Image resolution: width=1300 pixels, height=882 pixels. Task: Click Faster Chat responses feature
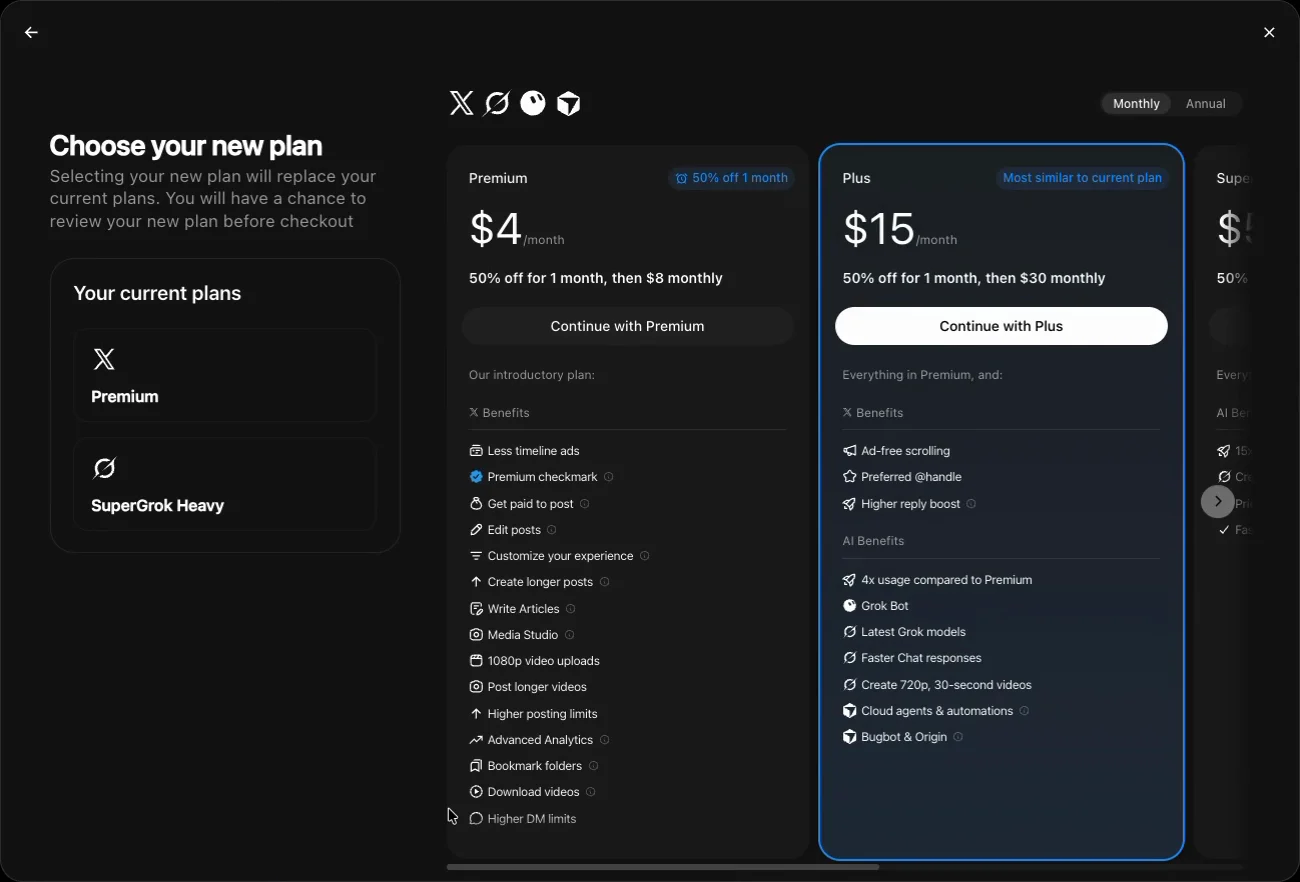pyautogui.click(x=912, y=658)
